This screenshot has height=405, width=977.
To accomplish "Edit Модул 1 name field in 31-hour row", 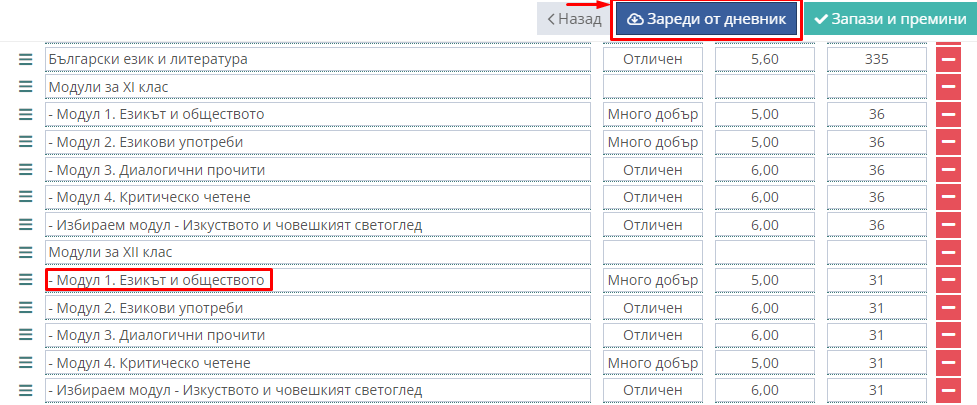I will pyautogui.click(x=318, y=280).
